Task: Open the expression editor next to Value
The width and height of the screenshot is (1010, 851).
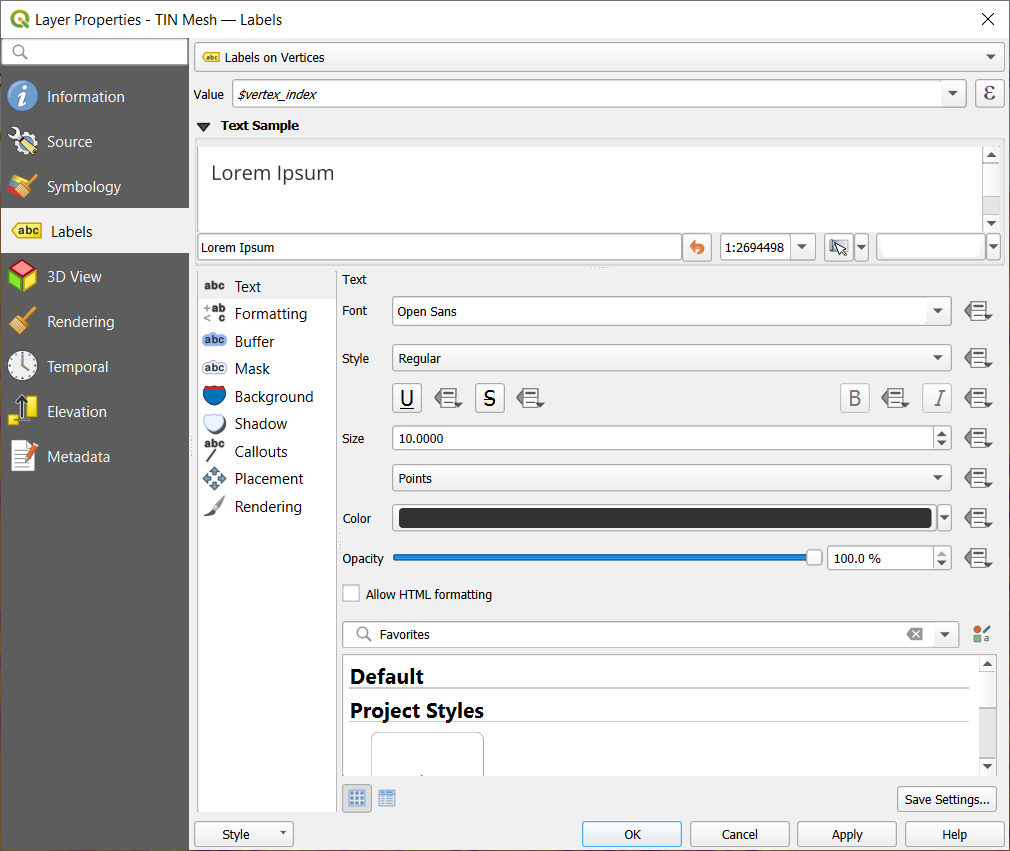Action: 989,94
